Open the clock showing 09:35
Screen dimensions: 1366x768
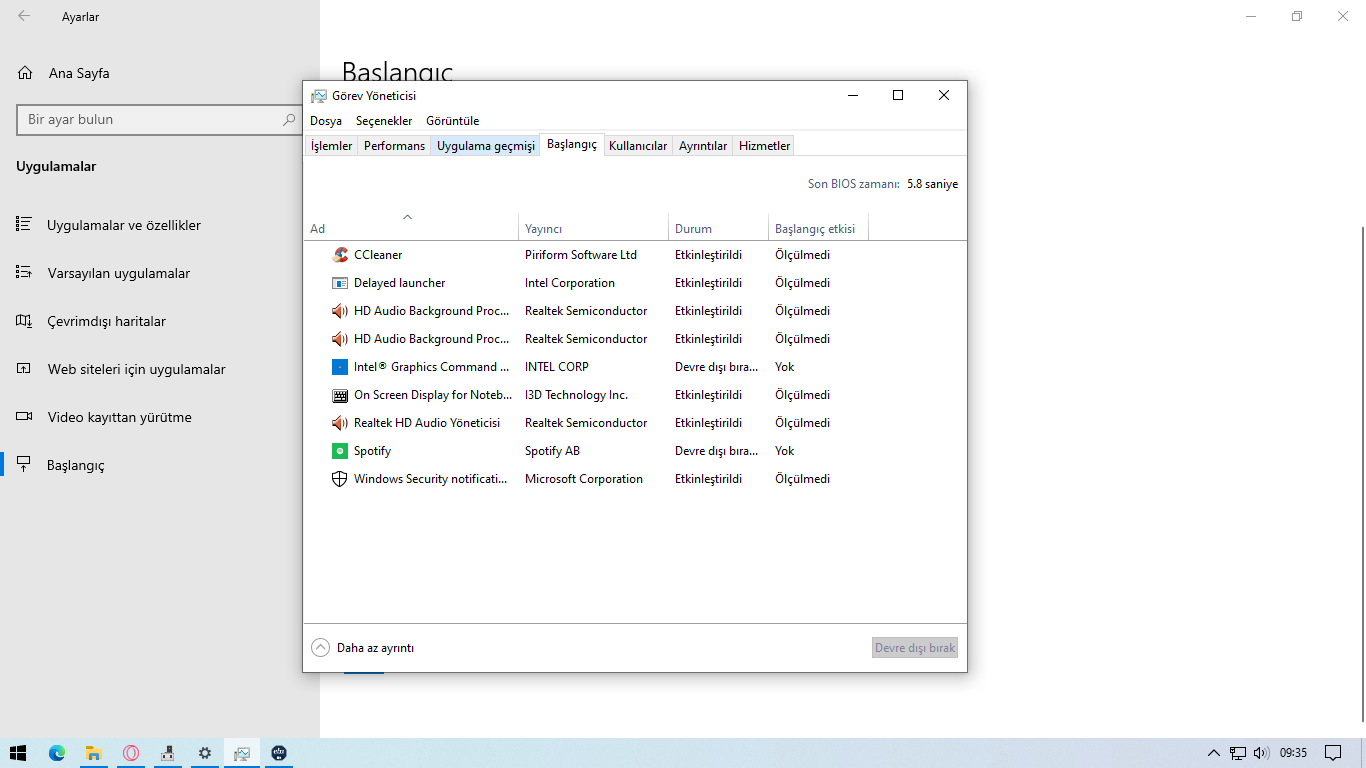(x=1293, y=753)
